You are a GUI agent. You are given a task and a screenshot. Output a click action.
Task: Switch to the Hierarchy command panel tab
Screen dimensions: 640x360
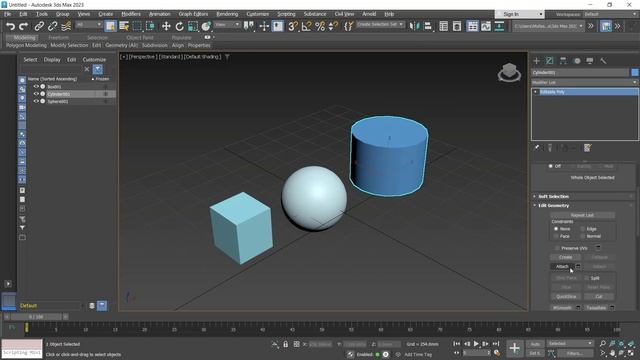point(563,61)
